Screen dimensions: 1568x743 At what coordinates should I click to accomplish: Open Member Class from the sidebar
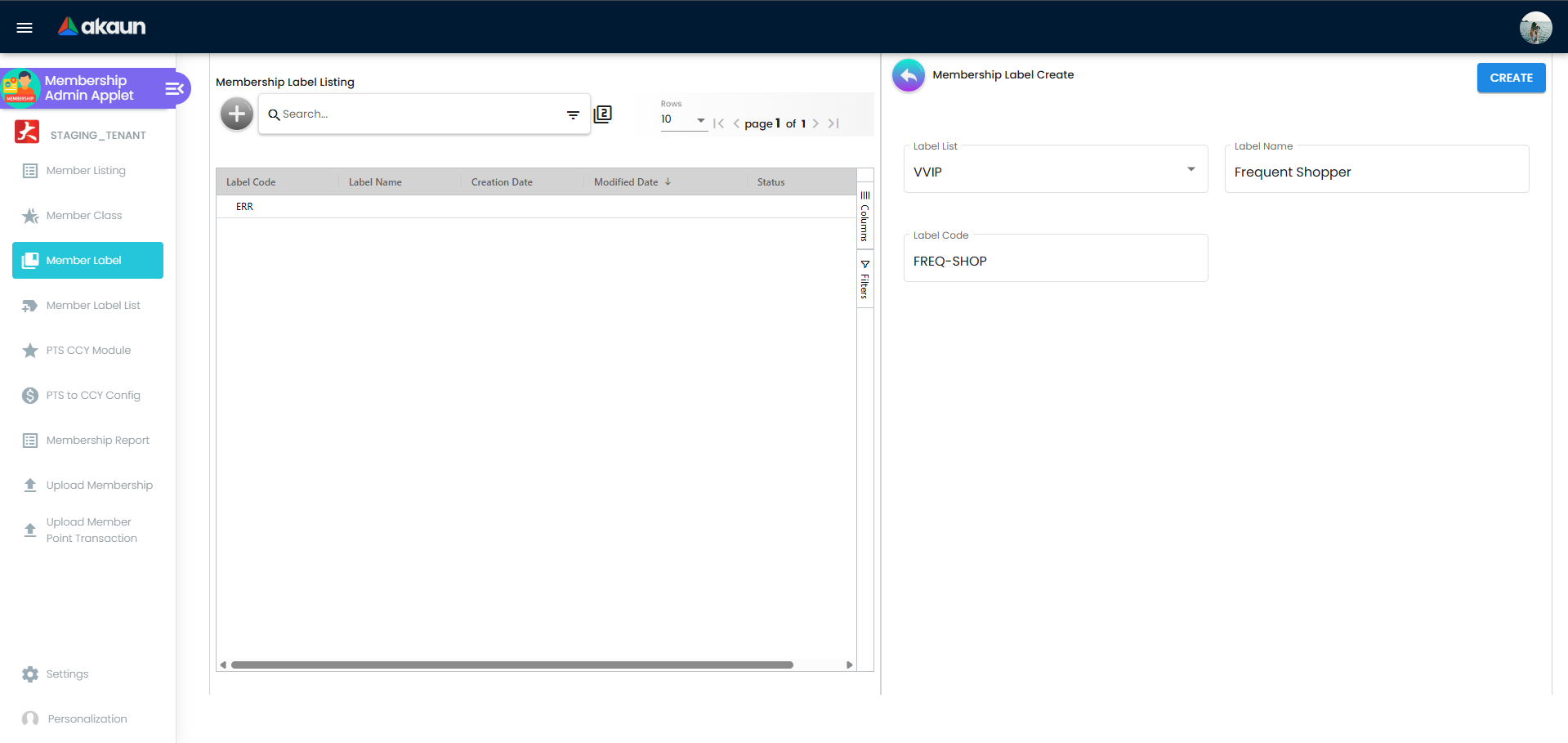30,215
